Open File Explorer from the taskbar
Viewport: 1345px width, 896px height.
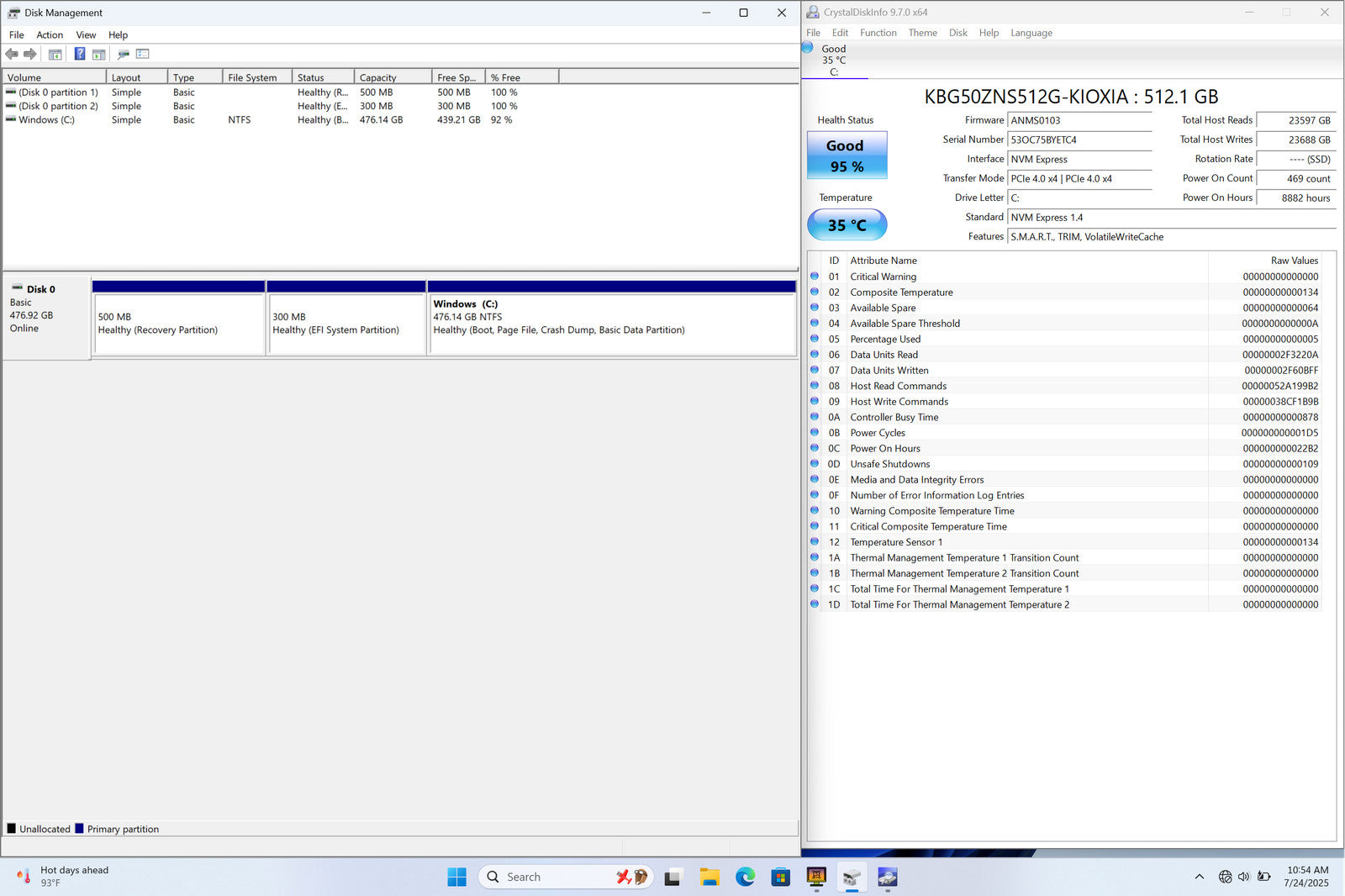point(709,877)
